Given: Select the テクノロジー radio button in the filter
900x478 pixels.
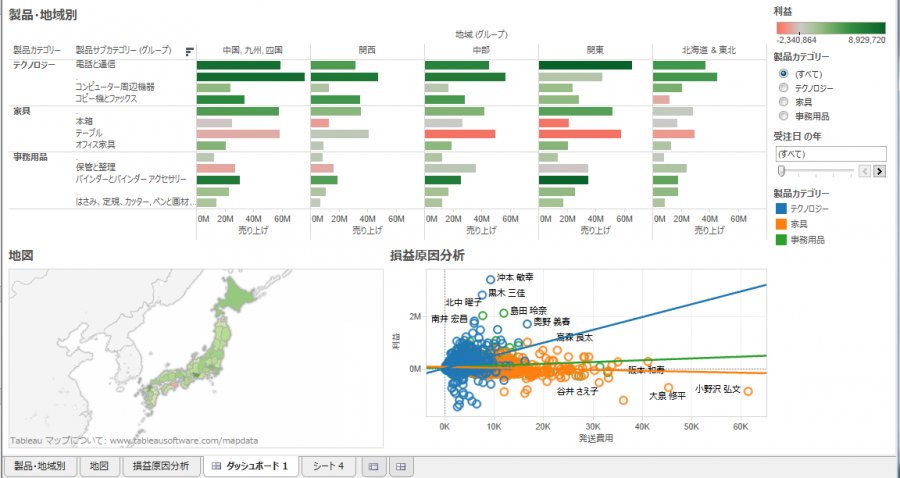Looking at the screenshot, I should point(783,88).
